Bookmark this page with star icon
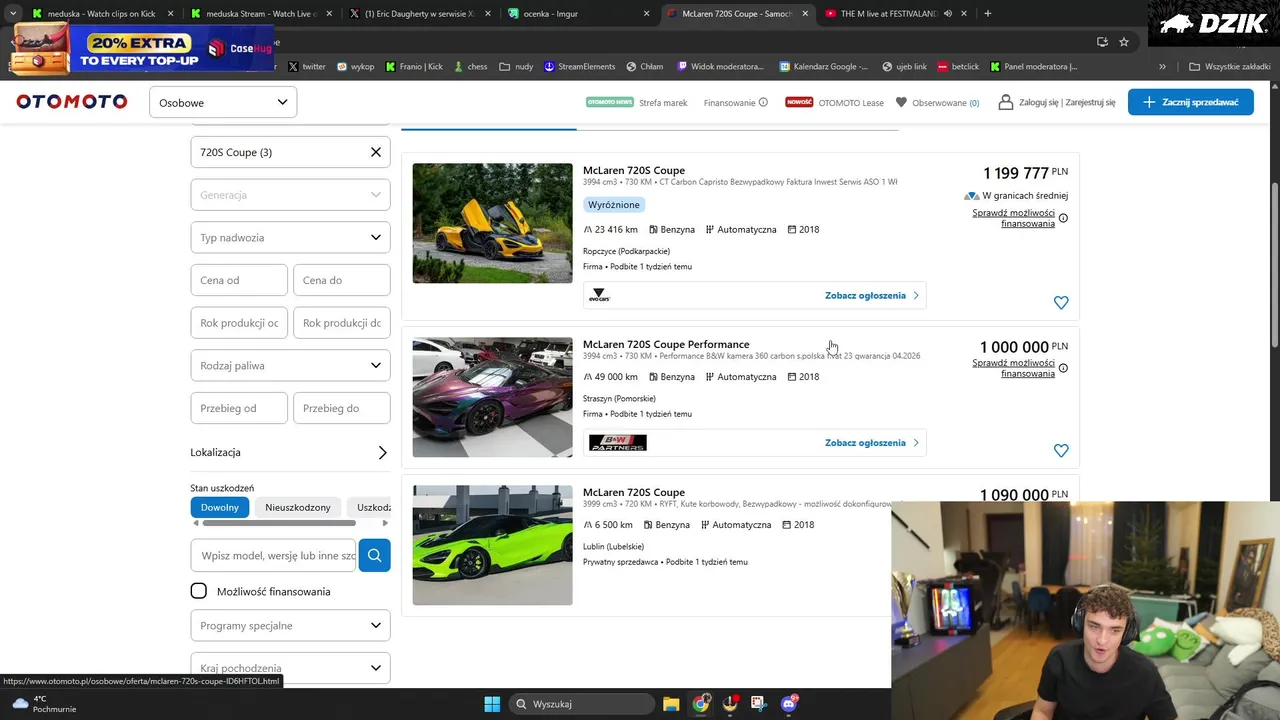 coord(1124,42)
